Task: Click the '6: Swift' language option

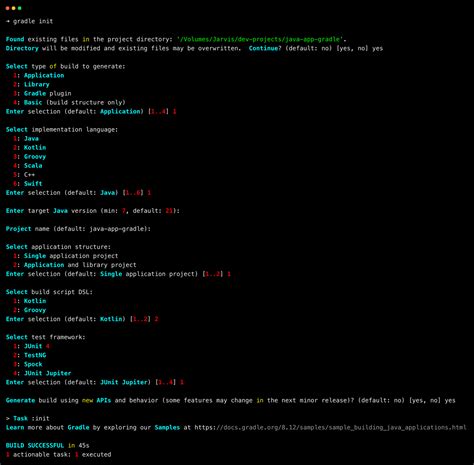Action: click(28, 184)
